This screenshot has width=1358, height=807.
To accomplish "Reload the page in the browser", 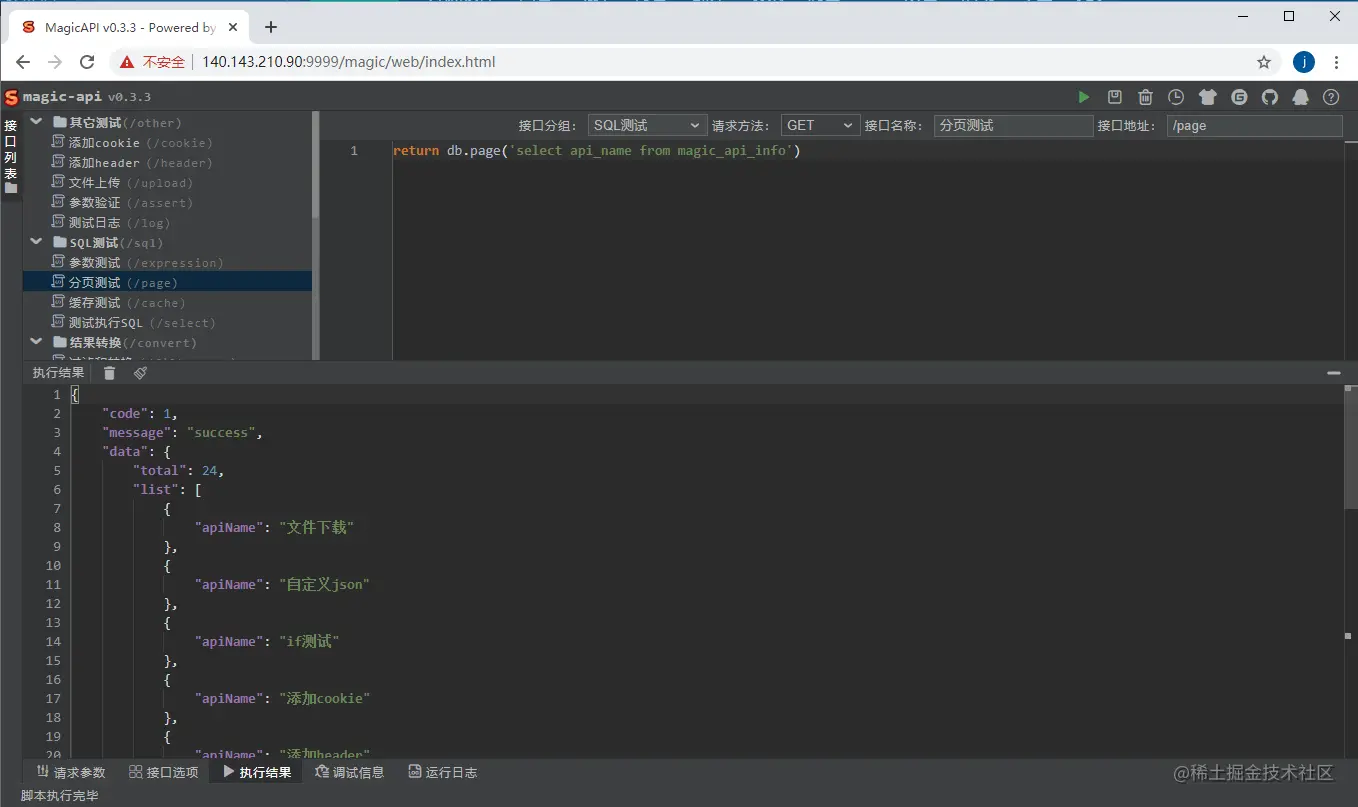I will [x=87, y=62].
